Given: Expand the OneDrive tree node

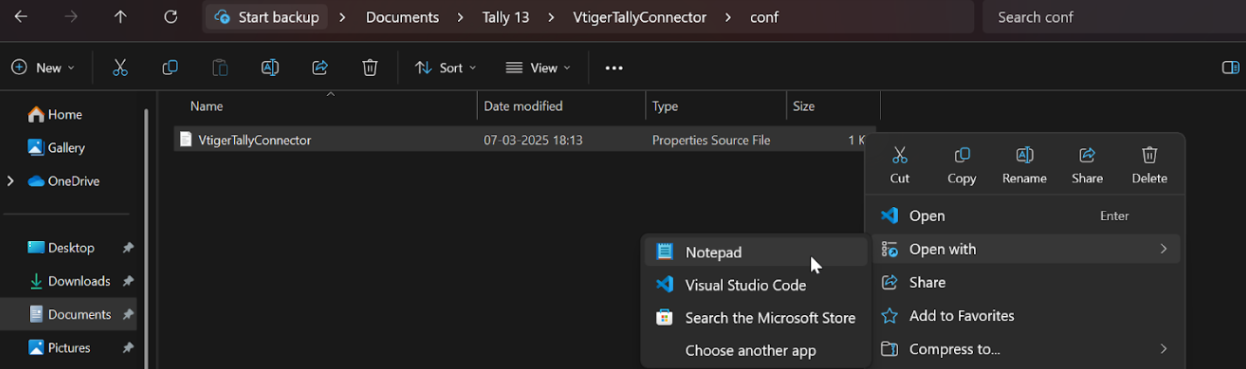Looking at the screenshot, I should click(x=11, y=181).
